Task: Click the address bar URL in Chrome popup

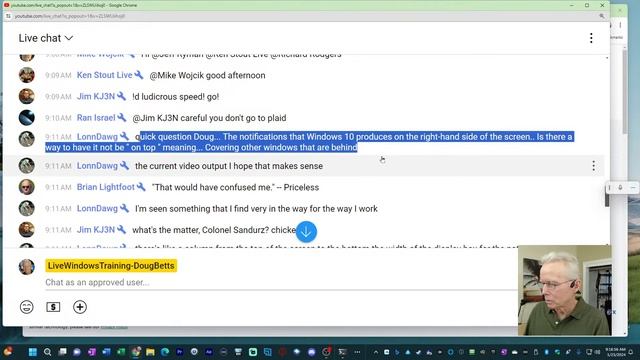Action: pos(70,16)
